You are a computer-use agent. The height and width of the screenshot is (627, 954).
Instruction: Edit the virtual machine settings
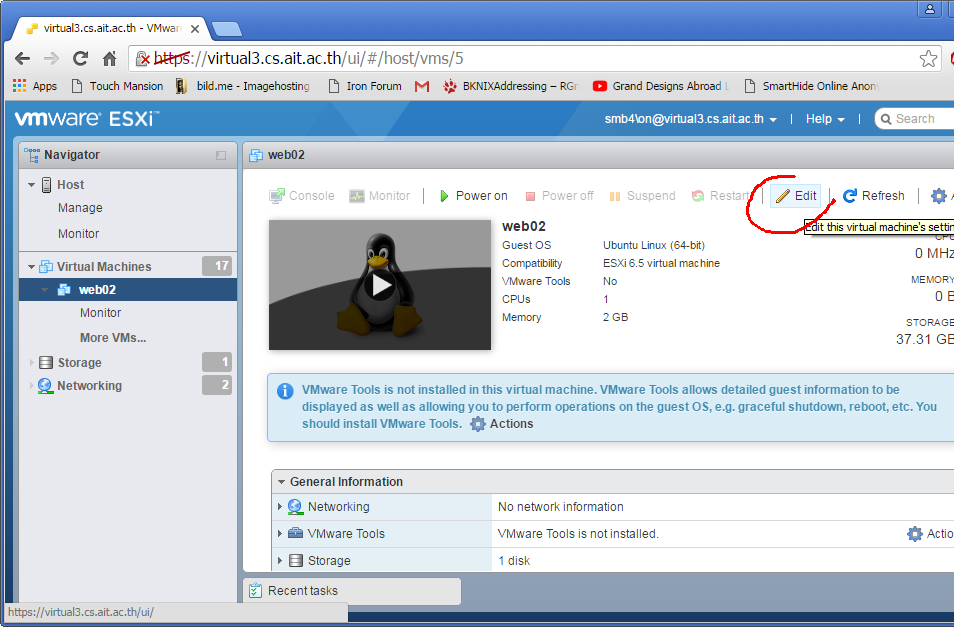pos(796,196)
